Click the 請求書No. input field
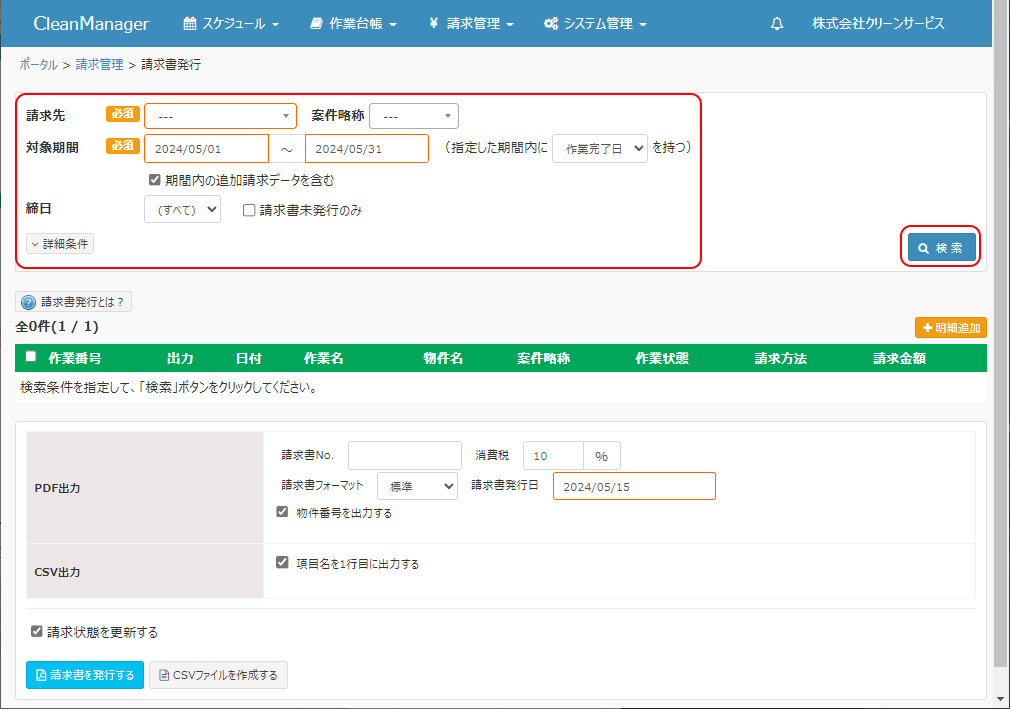 point(405,456)
